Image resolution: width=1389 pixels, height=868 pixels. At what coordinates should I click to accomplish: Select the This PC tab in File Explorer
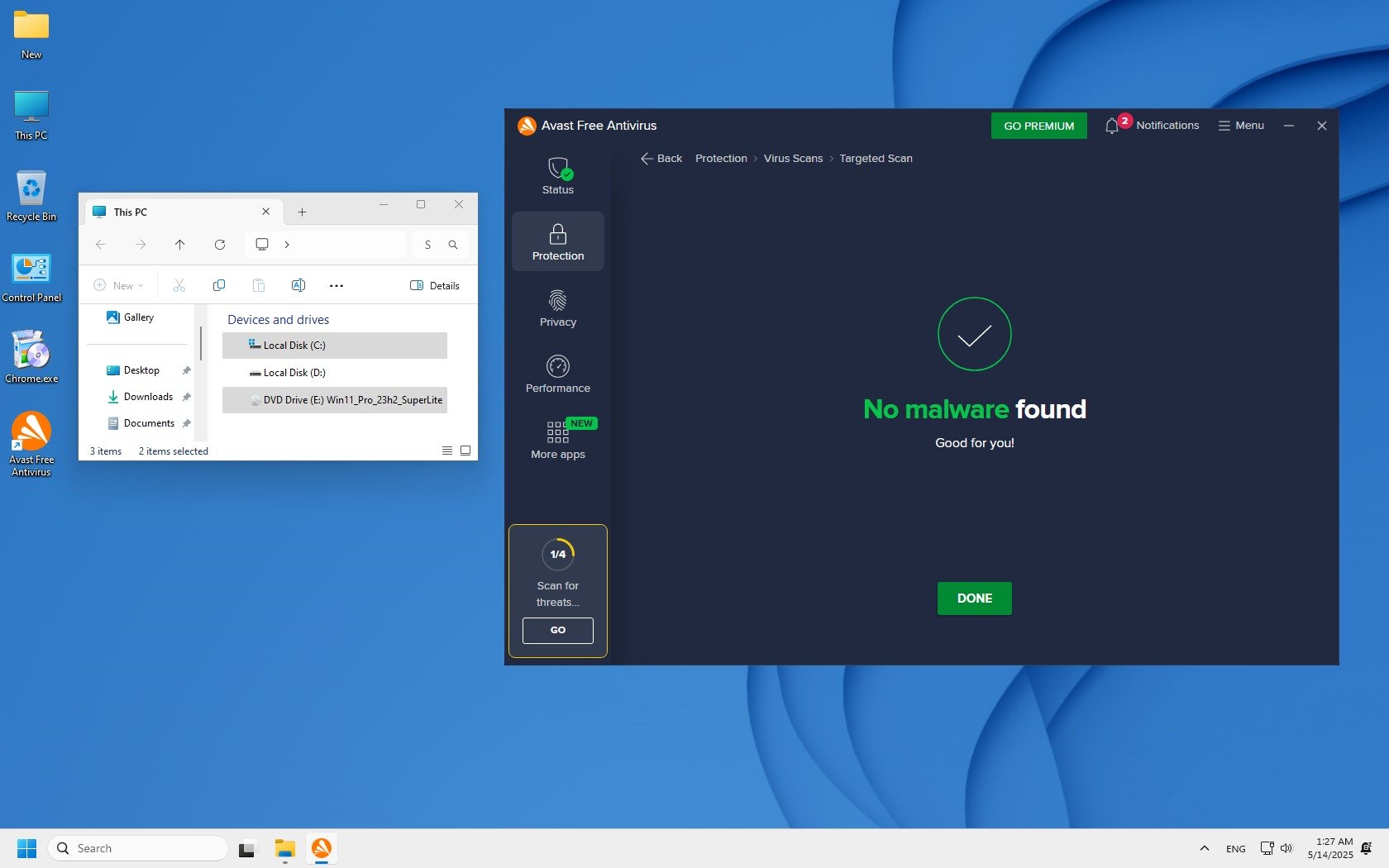184,212
